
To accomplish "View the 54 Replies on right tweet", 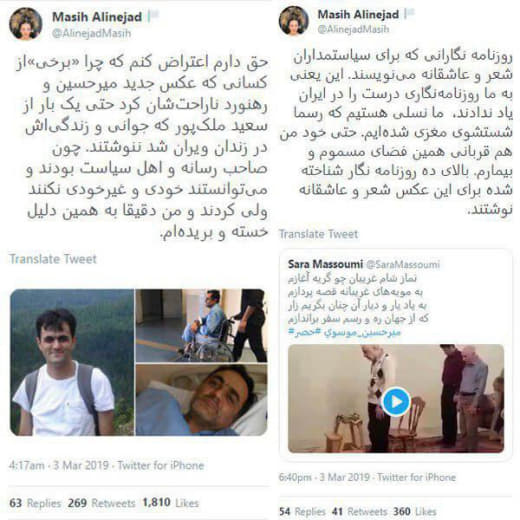I will [302, 511].
